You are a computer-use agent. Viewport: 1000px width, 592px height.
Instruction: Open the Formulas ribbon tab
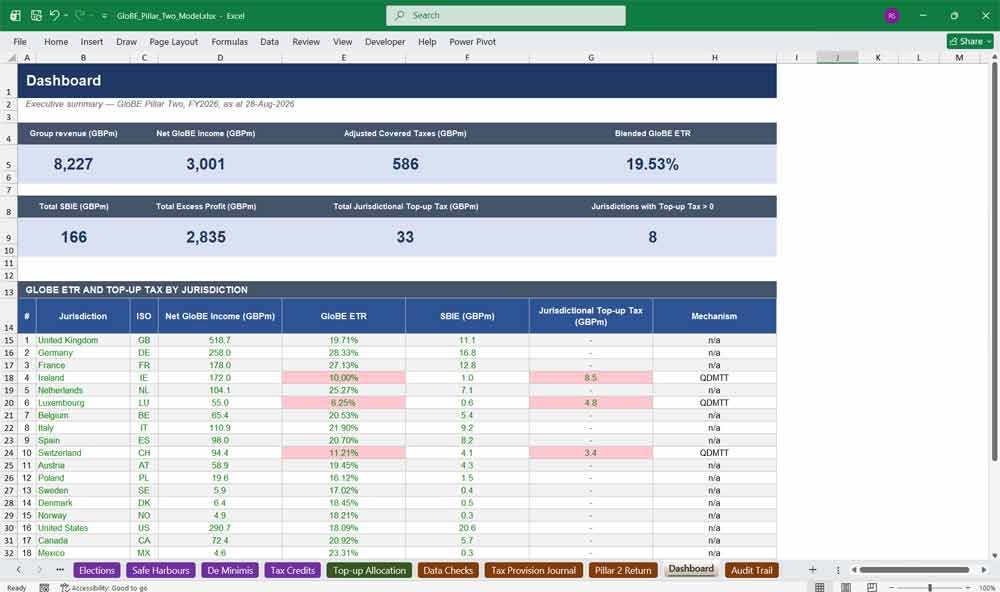point(230,41)
